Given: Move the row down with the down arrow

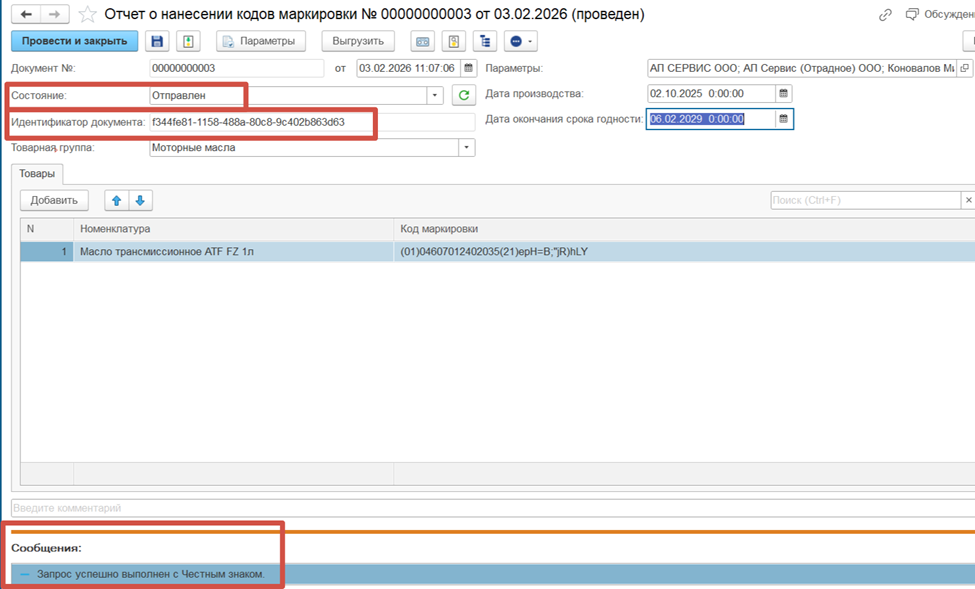Looking at the screenshot, I should pyautogui.click(x=140, y=200).
